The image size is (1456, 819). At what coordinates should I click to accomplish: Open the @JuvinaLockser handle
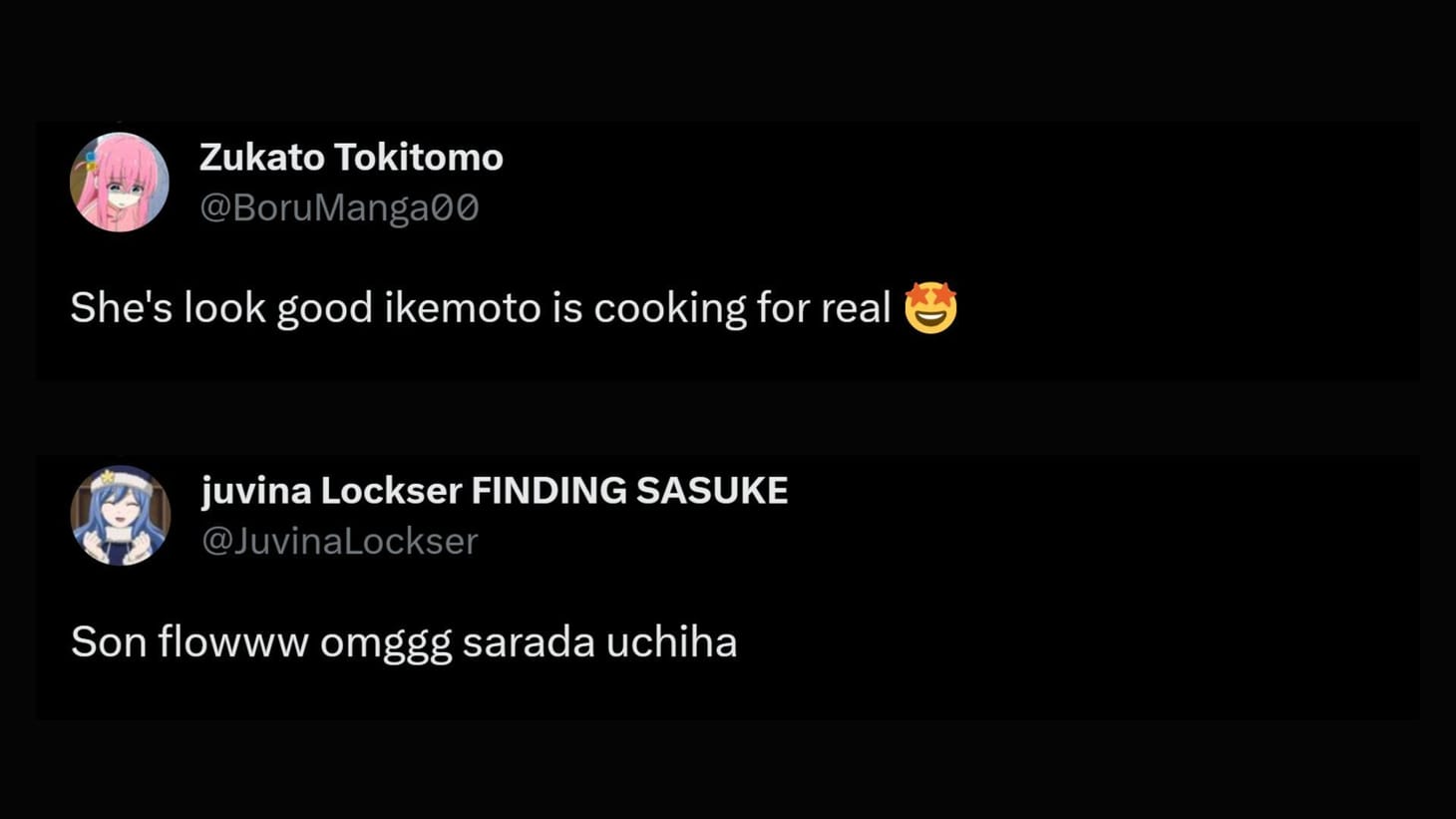pos(340,541)
